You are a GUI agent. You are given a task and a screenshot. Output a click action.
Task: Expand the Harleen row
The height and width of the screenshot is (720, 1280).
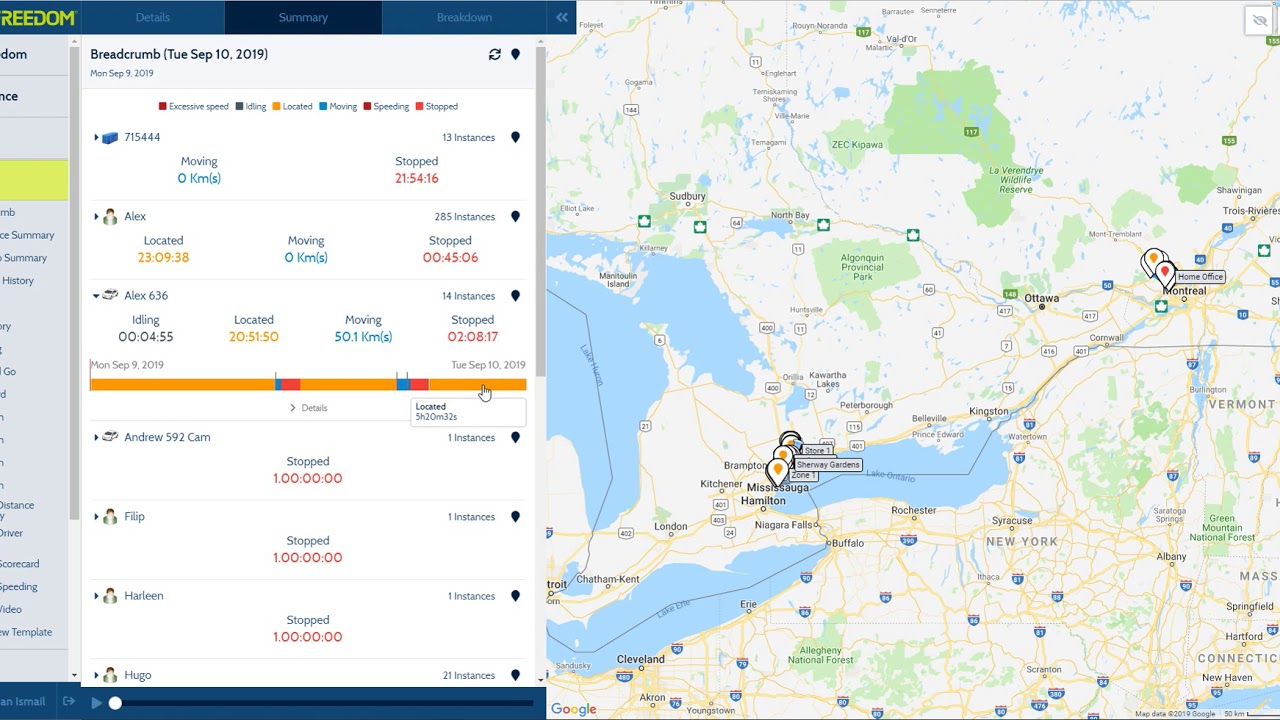96,596
